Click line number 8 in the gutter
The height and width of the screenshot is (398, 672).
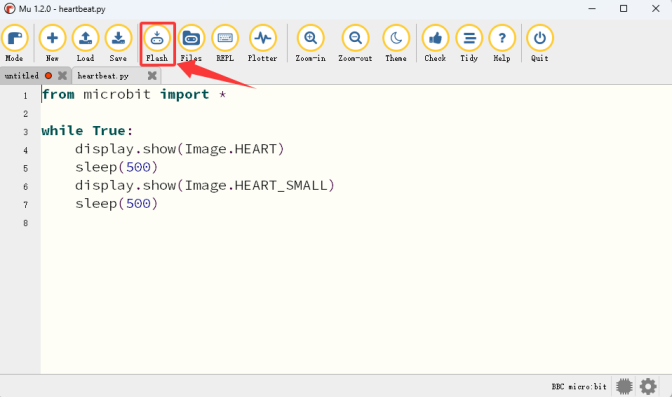coord(26,223)
